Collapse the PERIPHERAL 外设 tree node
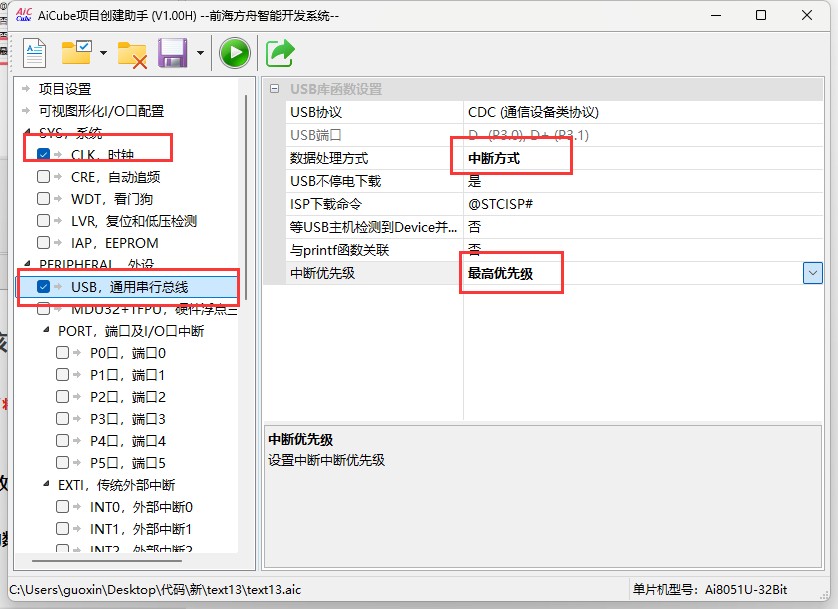Screen dimensions: 838x609 pos(27,263)
